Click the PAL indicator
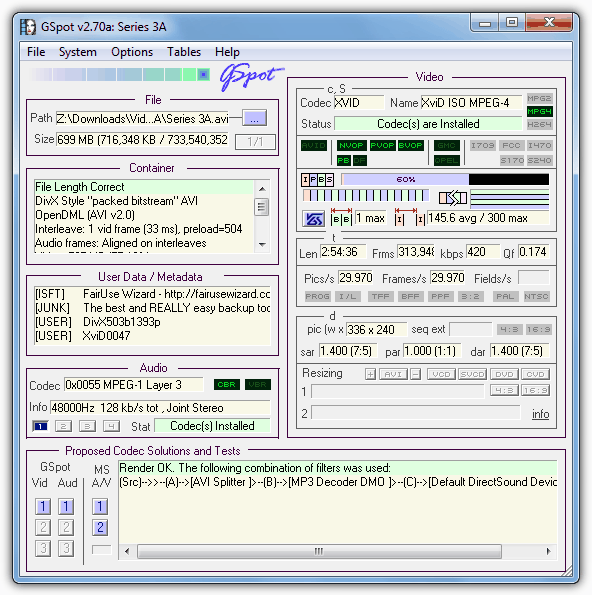The height and width of the screenshot is (595, 592). pyautogui.click(x=505, y=296)
